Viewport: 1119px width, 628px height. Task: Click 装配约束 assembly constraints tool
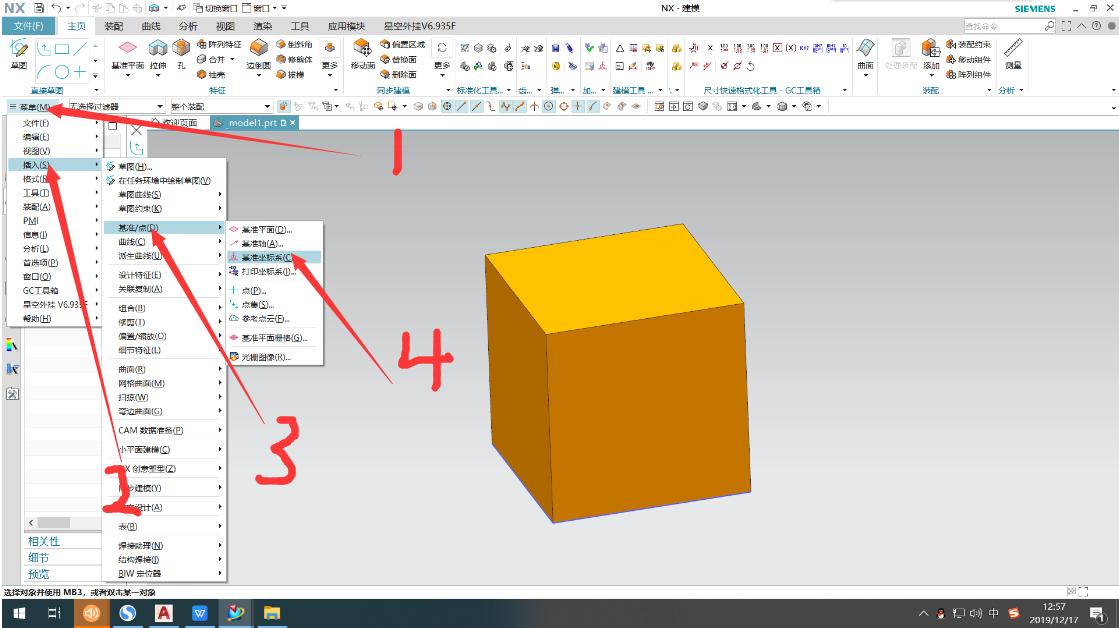click(968, 44)
